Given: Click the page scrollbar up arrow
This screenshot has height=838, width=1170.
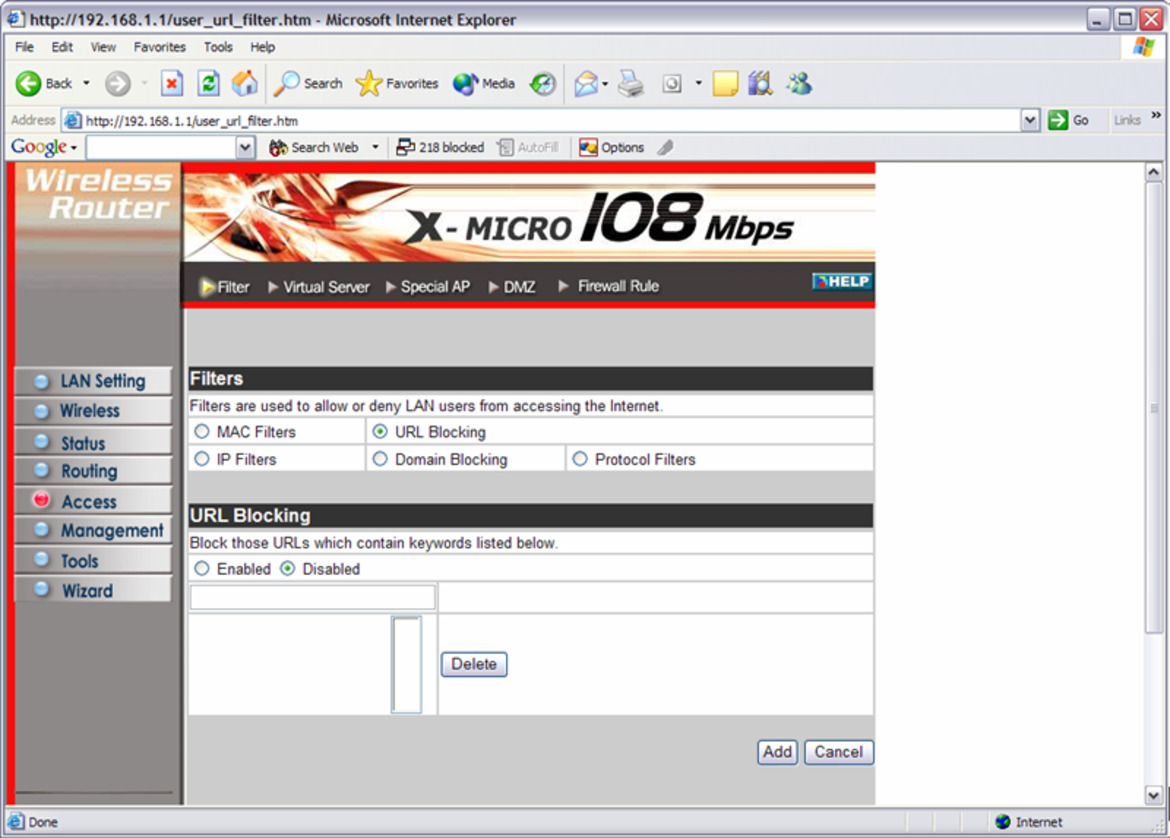Looking at the screenshot, I should coord(1154,172).
